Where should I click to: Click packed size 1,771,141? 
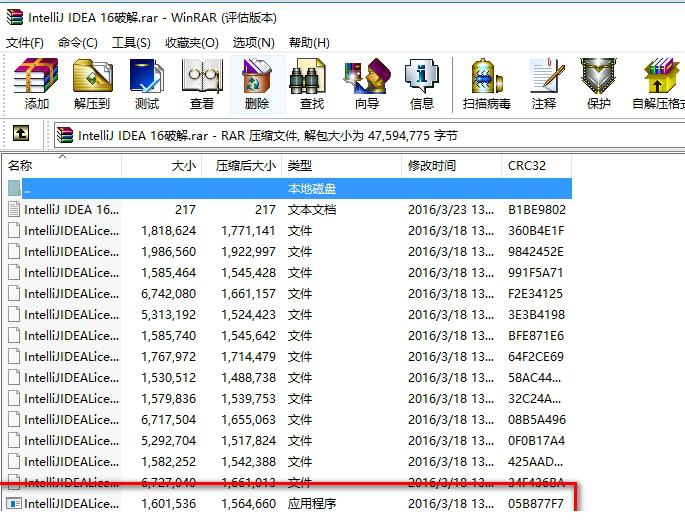[x=249, y=231]
